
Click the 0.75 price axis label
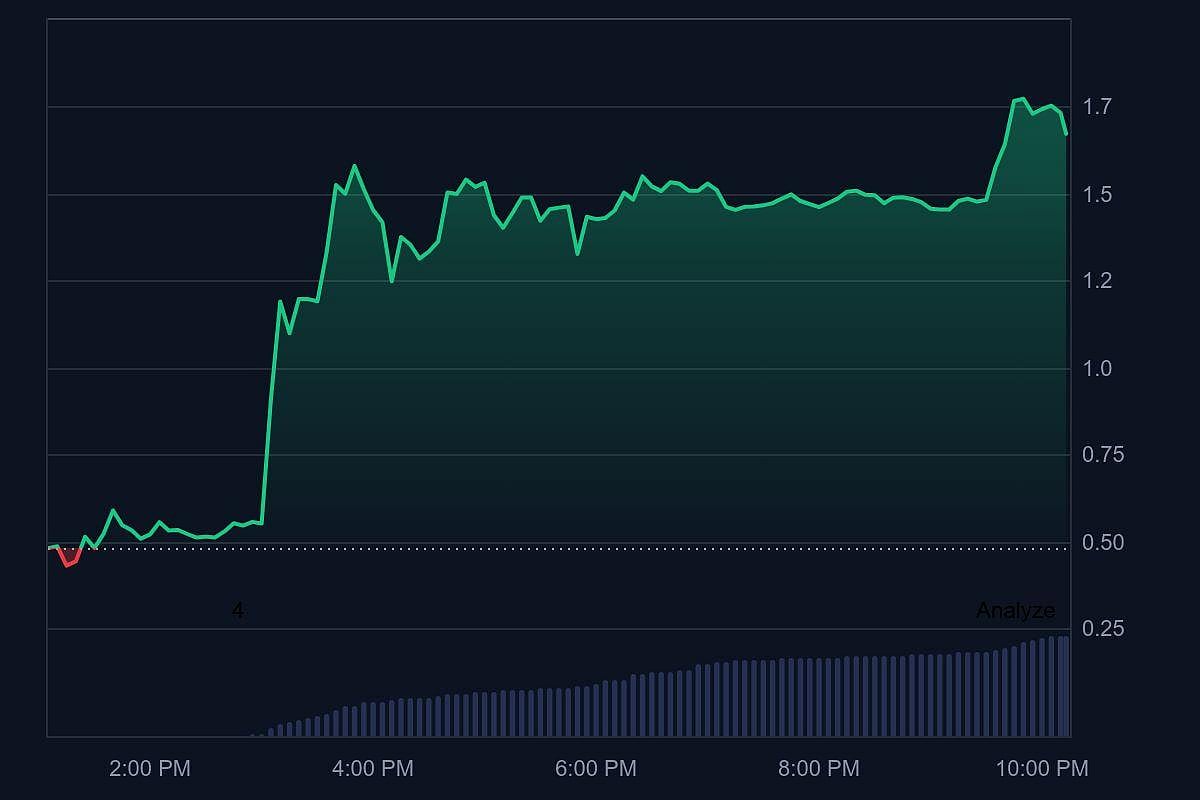pyautogui.click(x=1101, y=453)
